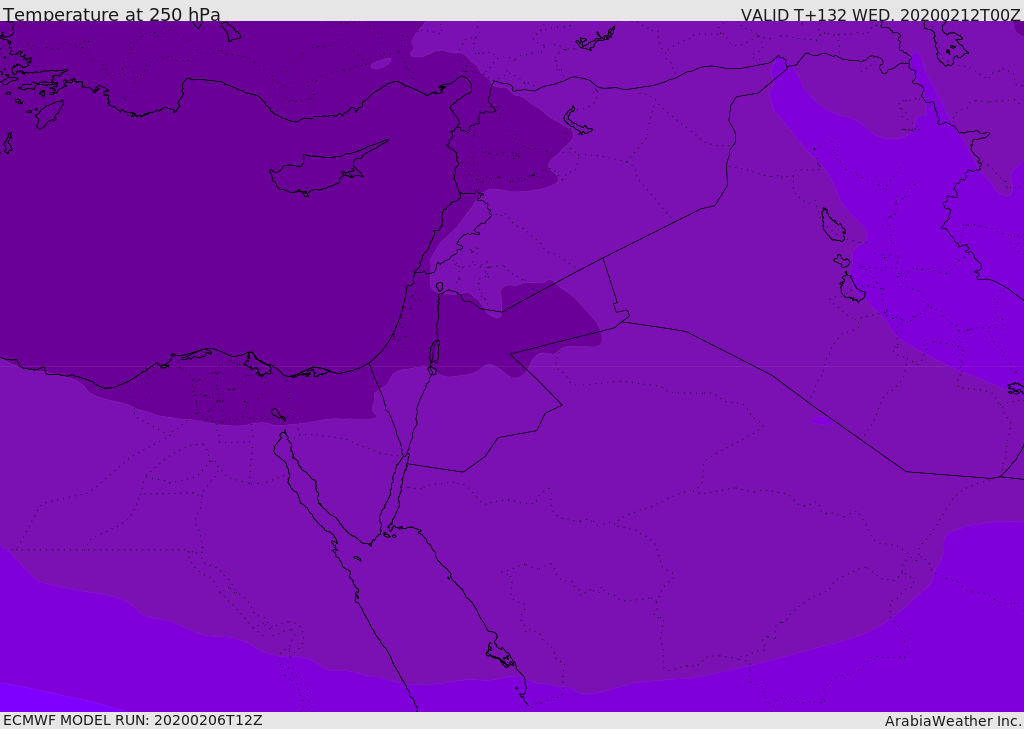
Task: Click the 'Temperature at 250 hPa' title
Action: tap(112, 15)
